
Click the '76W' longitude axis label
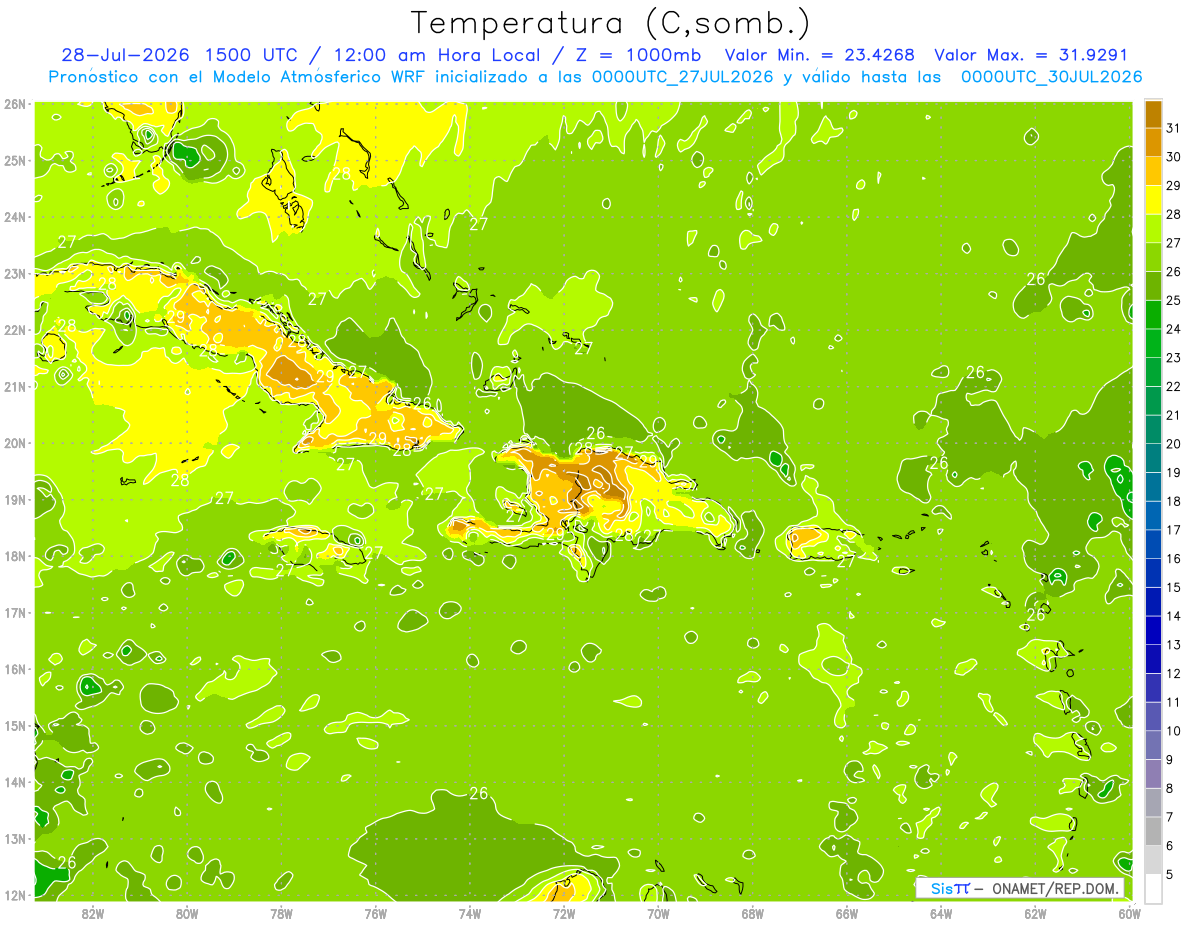point(375,913)
